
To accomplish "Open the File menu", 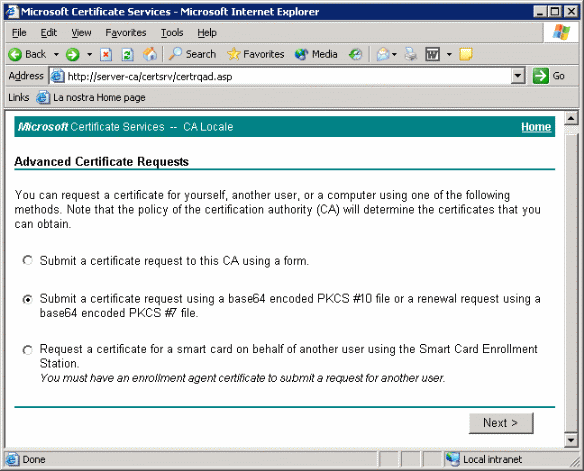I will coord(19,33).
